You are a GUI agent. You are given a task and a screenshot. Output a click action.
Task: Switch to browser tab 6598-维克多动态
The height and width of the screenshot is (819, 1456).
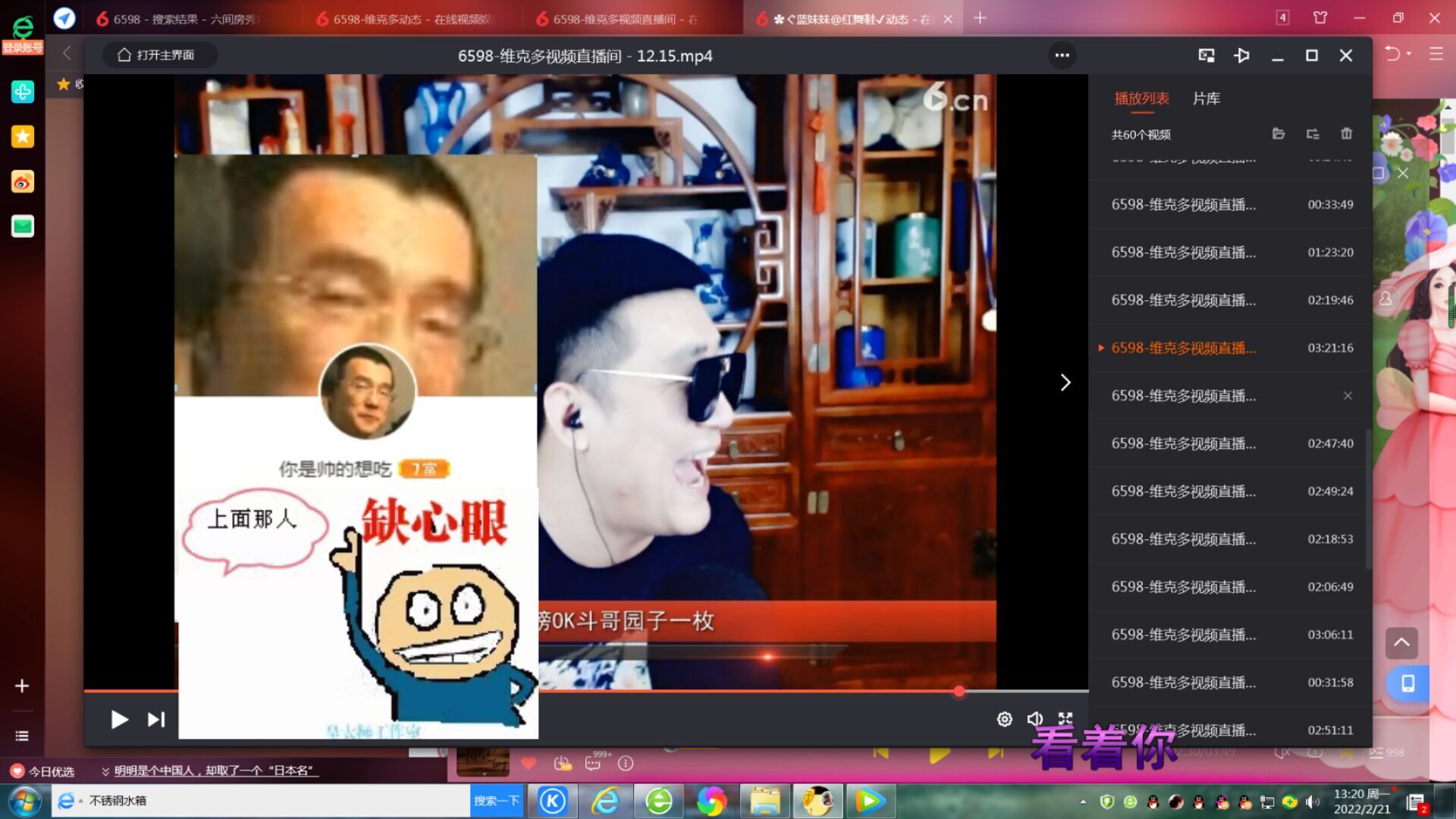[413, 19]
